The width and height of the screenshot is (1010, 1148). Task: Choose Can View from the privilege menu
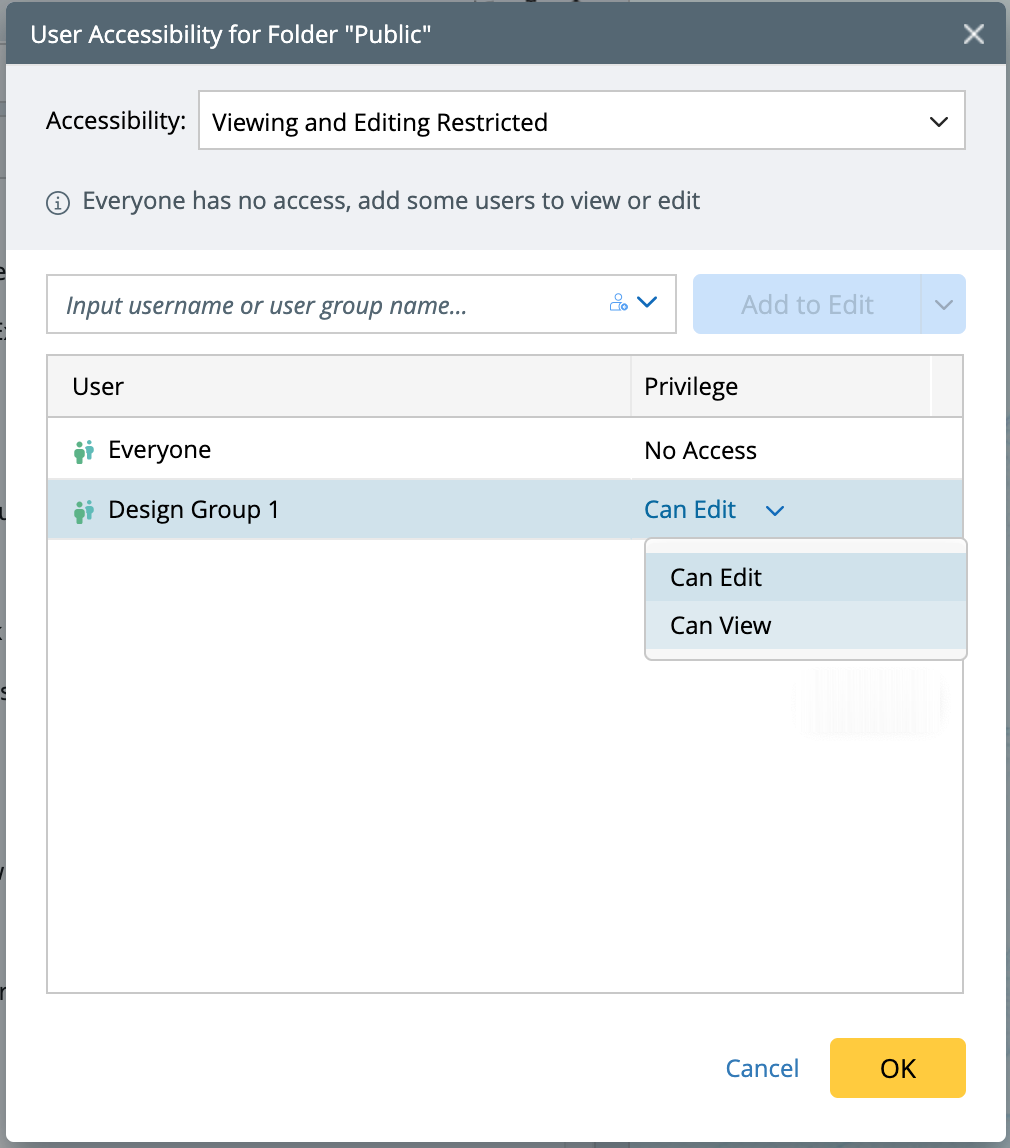(721, 626)
